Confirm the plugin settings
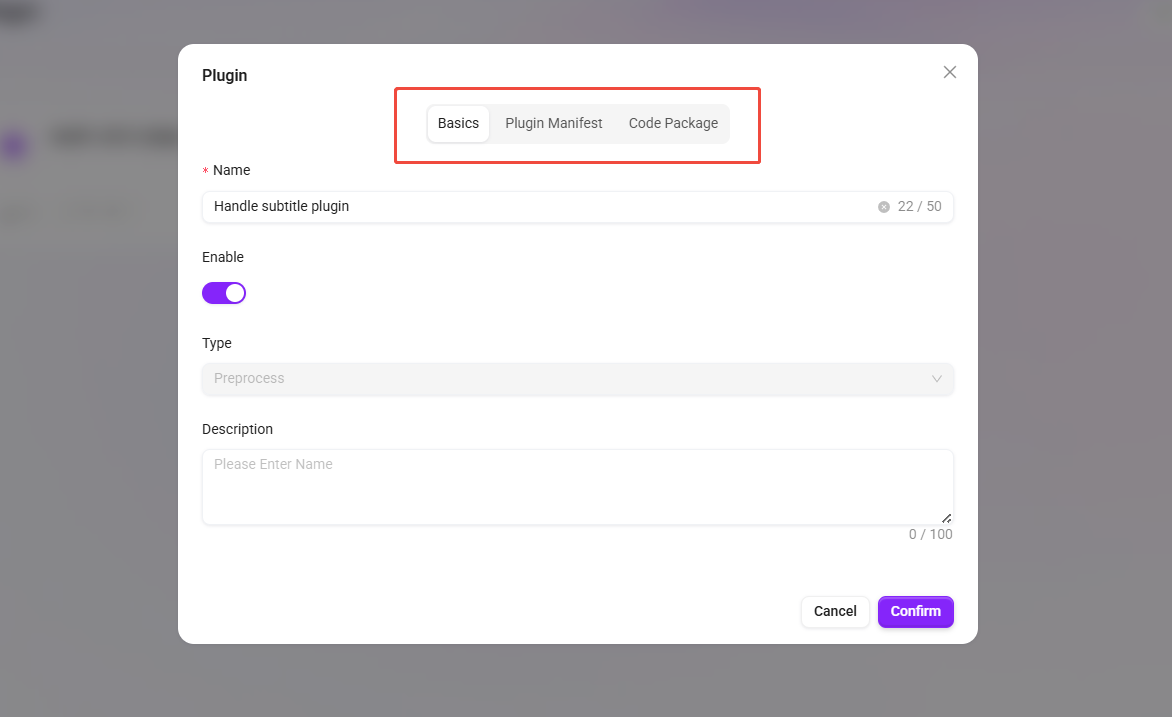Screen dimensions: 1172x717 coord(916,612)
